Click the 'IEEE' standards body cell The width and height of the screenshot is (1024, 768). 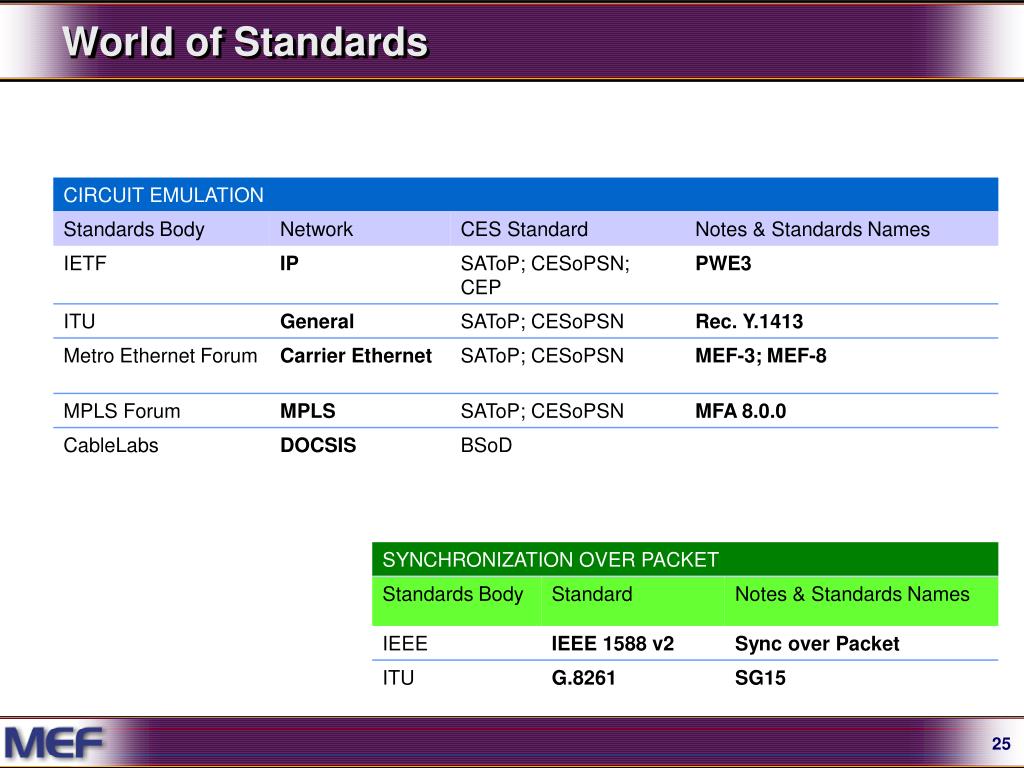(x=405, y=643)
